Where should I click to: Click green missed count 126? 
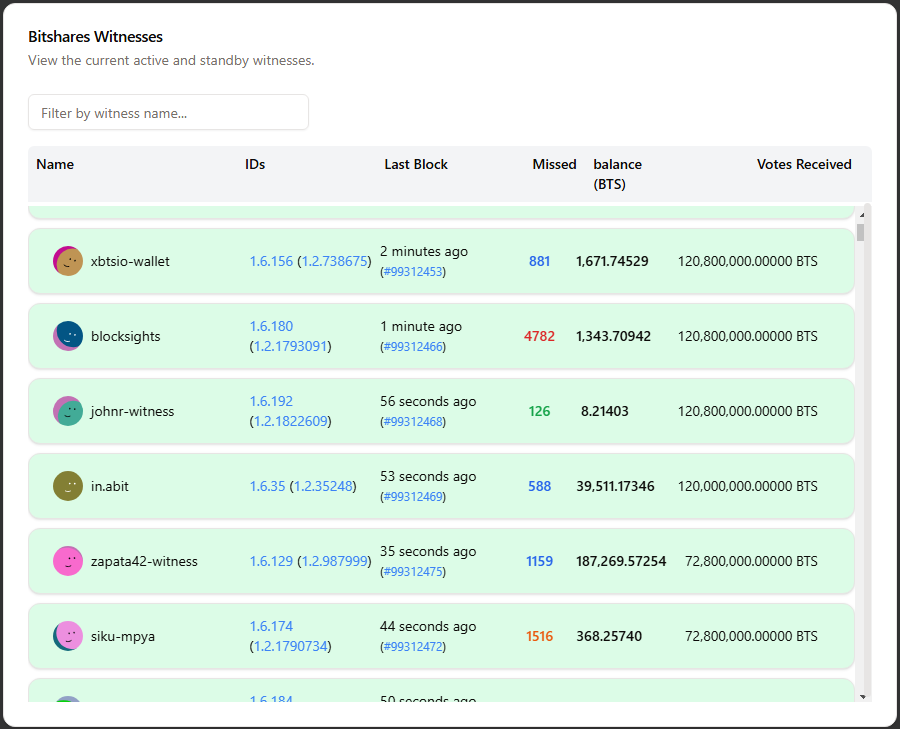[539, 411]
